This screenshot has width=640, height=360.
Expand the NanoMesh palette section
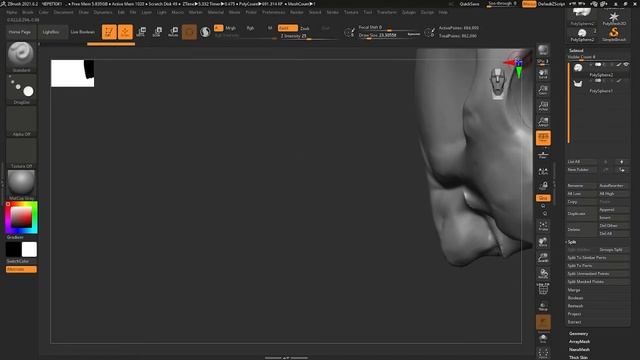click(x=579, y=350)
